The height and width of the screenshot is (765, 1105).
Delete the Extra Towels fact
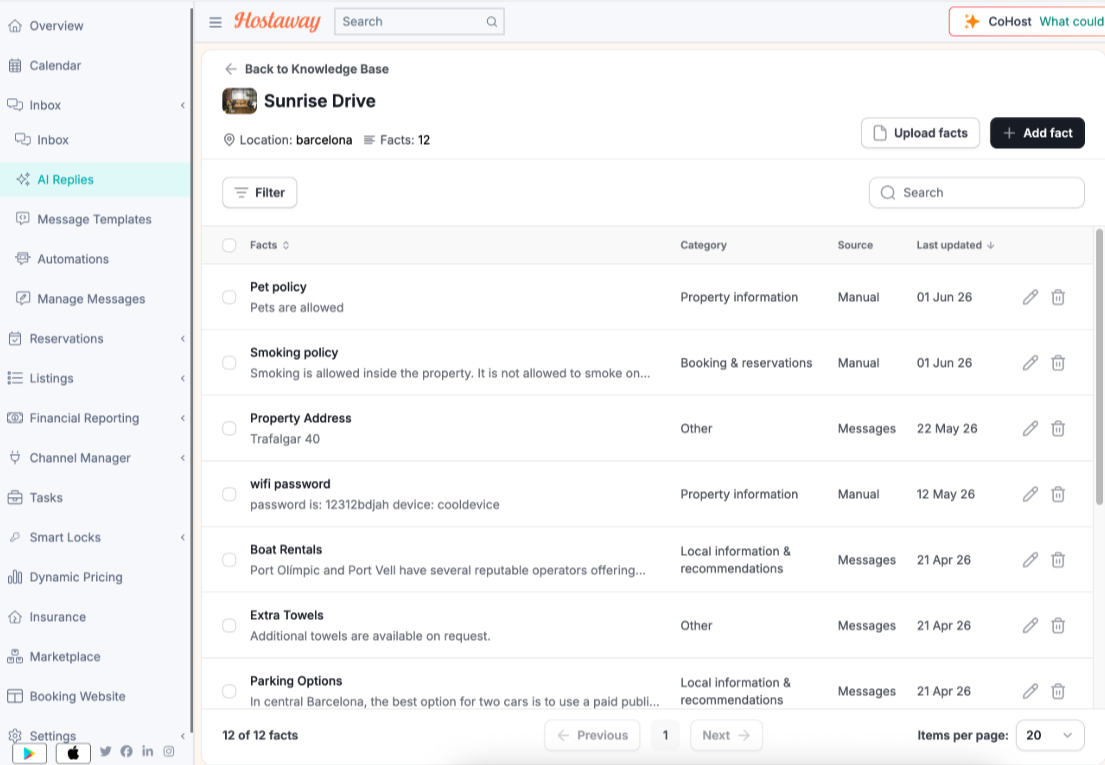[x=1058, y=626]
